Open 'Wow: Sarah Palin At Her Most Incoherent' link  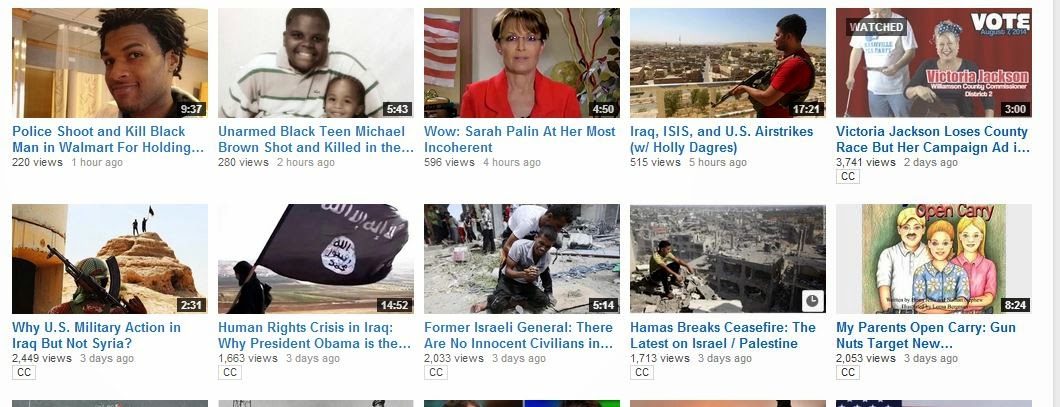(x=520, y=139)
